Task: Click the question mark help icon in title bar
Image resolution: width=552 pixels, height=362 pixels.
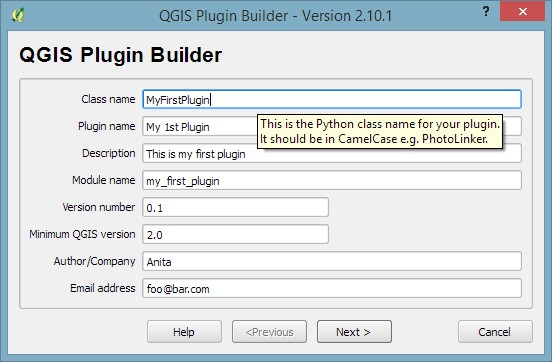Action: pos(486,12)
